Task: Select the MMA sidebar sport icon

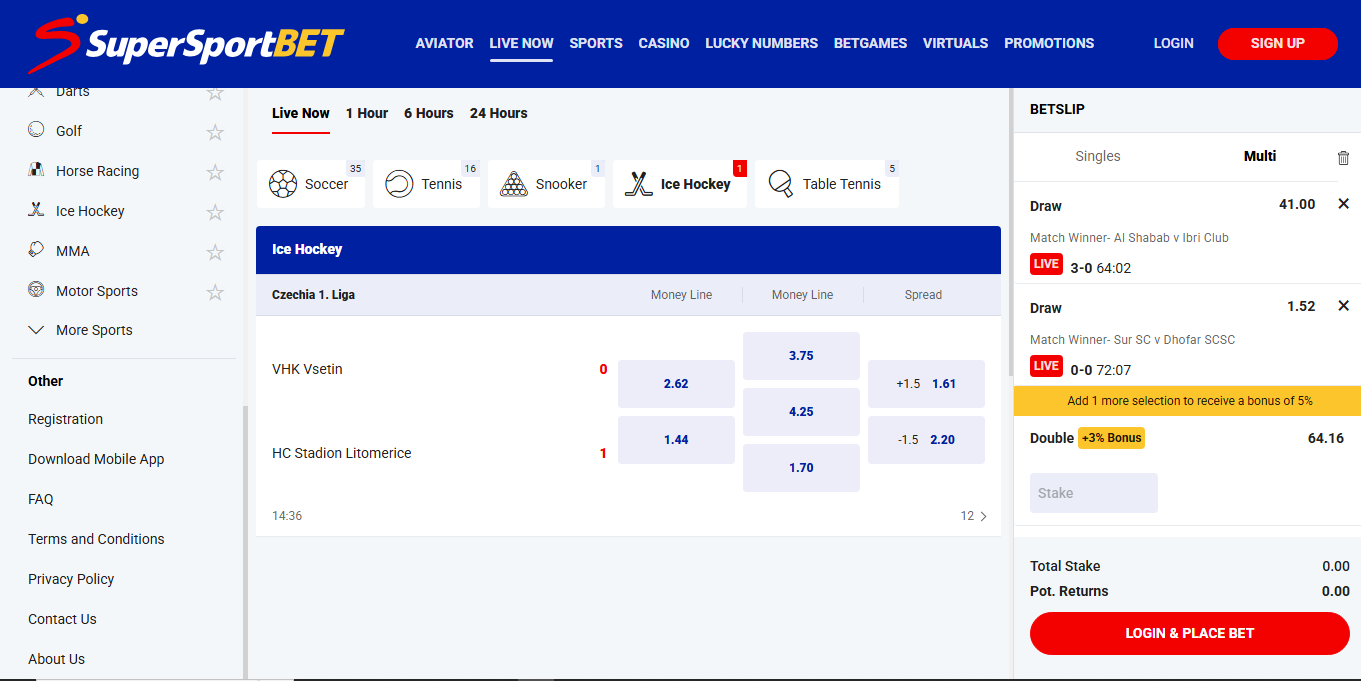Action: tap(36, 250)
